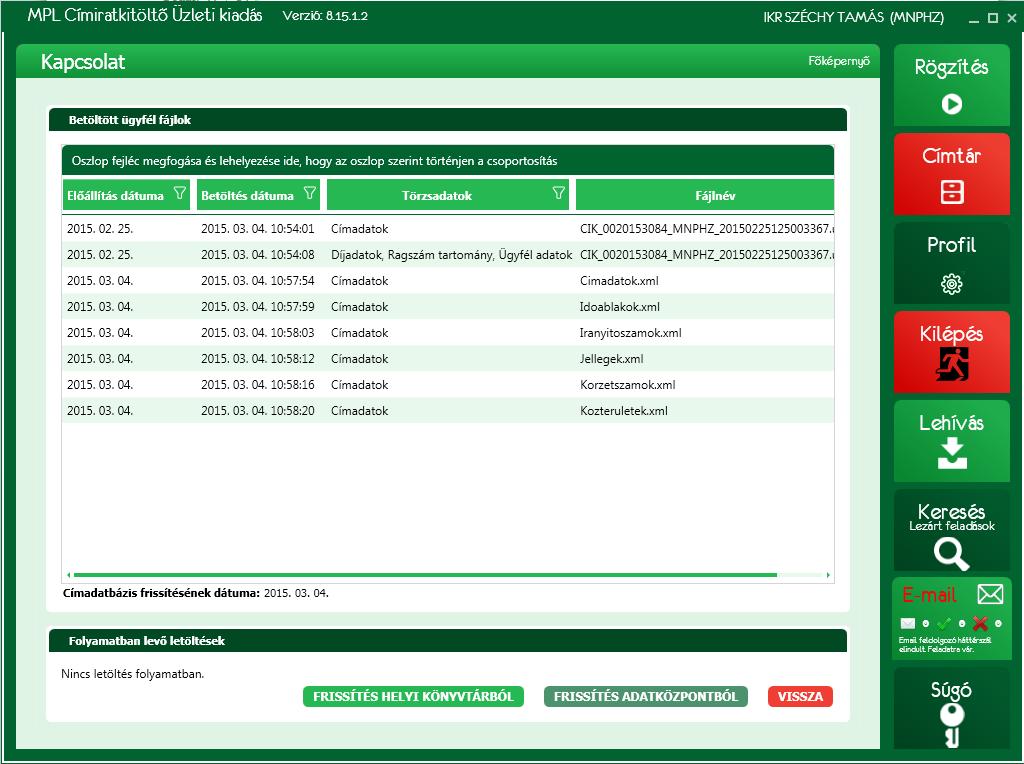The width and height of the screenshot is (1024, 764).
Task: Select the Kozteruletek.xml file name
Action: [x=624, y=411]
